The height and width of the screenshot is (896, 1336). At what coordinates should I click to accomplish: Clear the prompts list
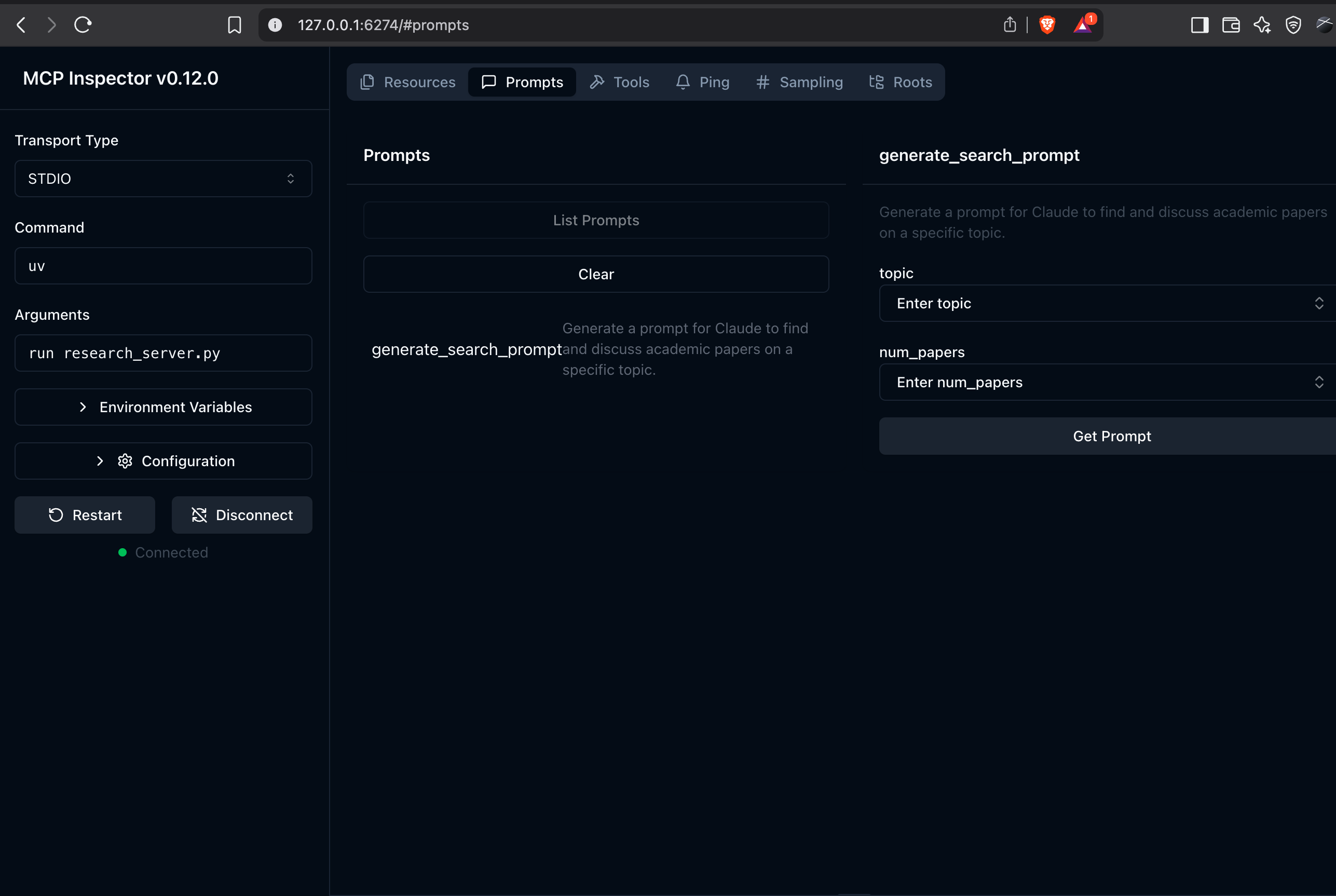pyautogui.click(x=596, y=274)
